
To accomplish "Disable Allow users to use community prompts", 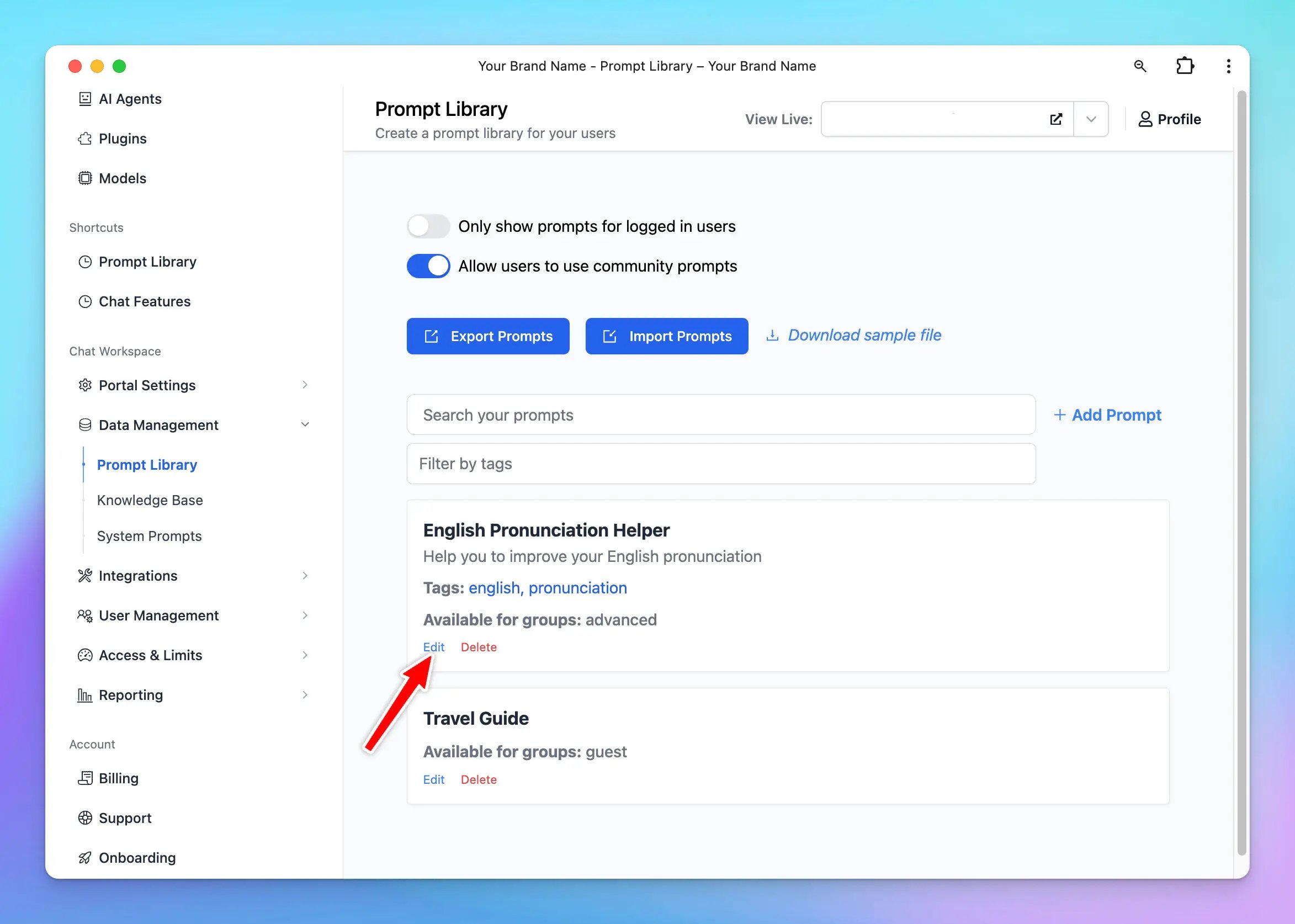I will pos(428,266).
